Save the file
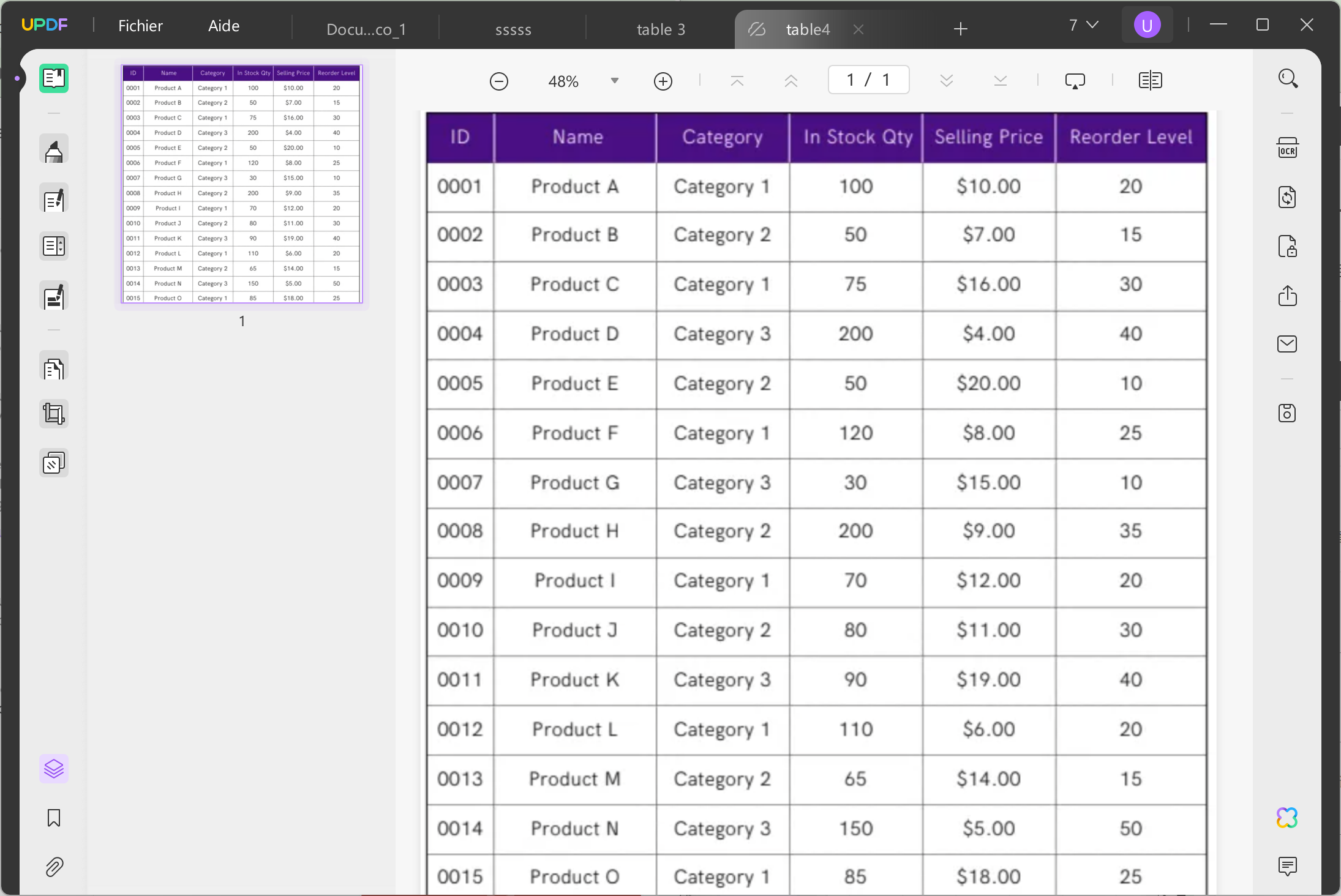Viewport: 1341px width, 896px height. click(x=1287, y=413)
